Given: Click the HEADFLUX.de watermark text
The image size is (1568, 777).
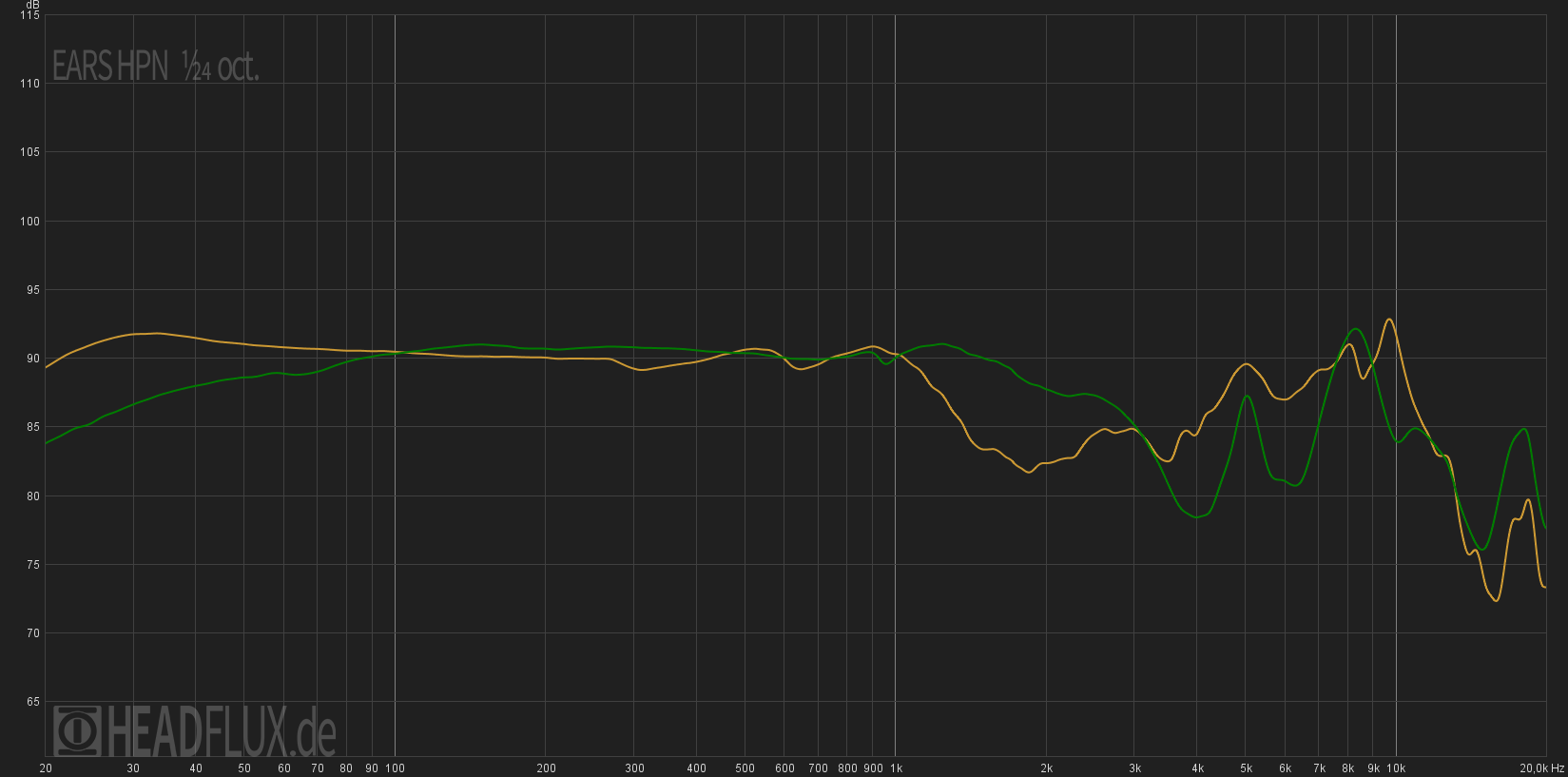Looking at the screenshot, I should (x=221, y=731).
